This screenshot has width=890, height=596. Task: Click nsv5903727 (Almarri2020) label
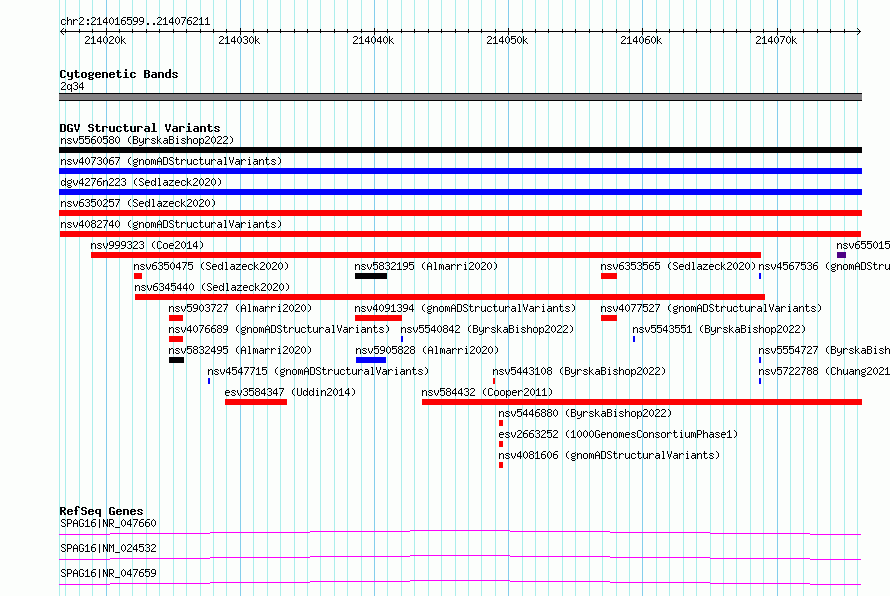(x=240, y=308)
